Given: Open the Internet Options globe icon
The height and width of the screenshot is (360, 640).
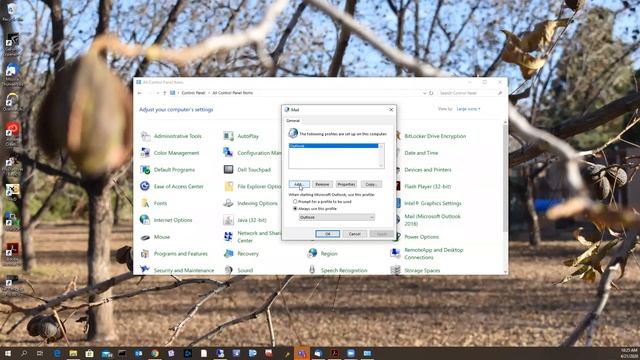Looking at the screenshot, I should (145, 220).
